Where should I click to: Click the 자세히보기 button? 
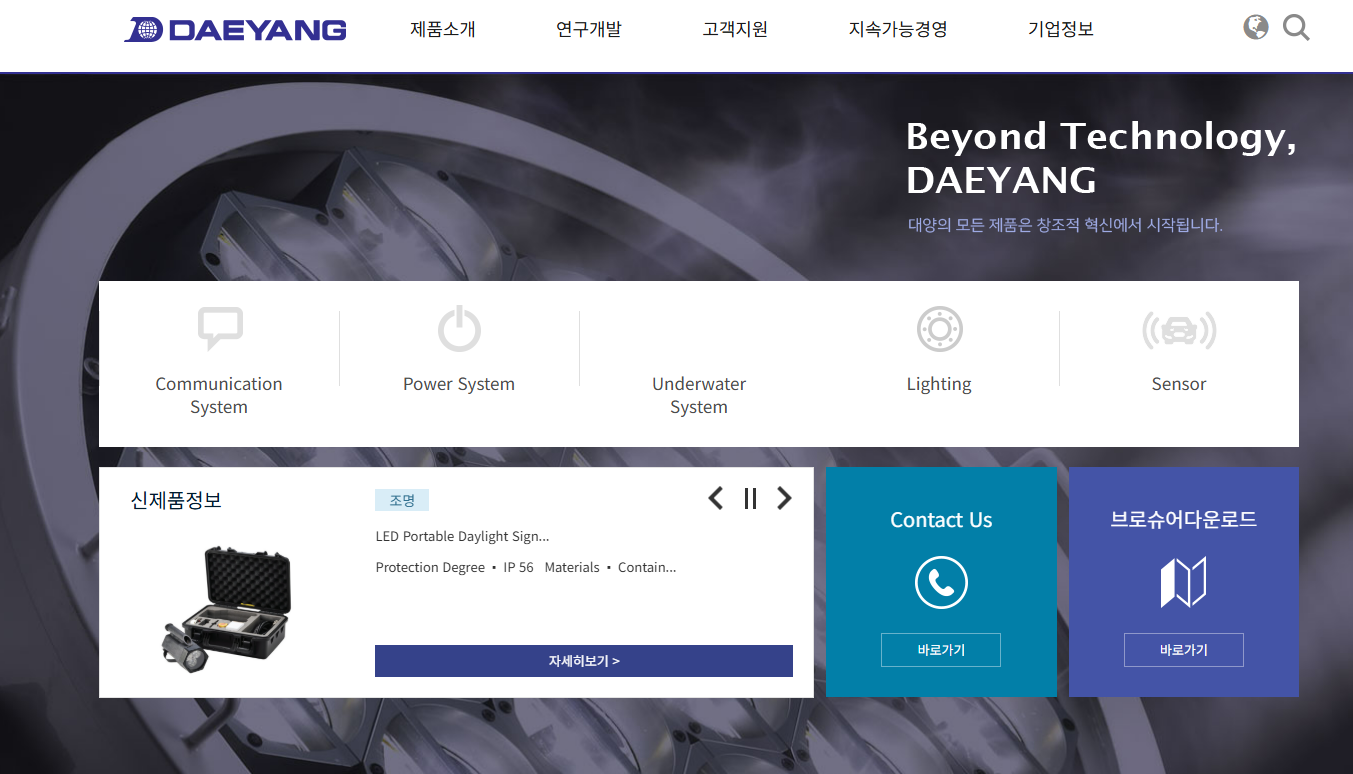(x=584, y=661)
